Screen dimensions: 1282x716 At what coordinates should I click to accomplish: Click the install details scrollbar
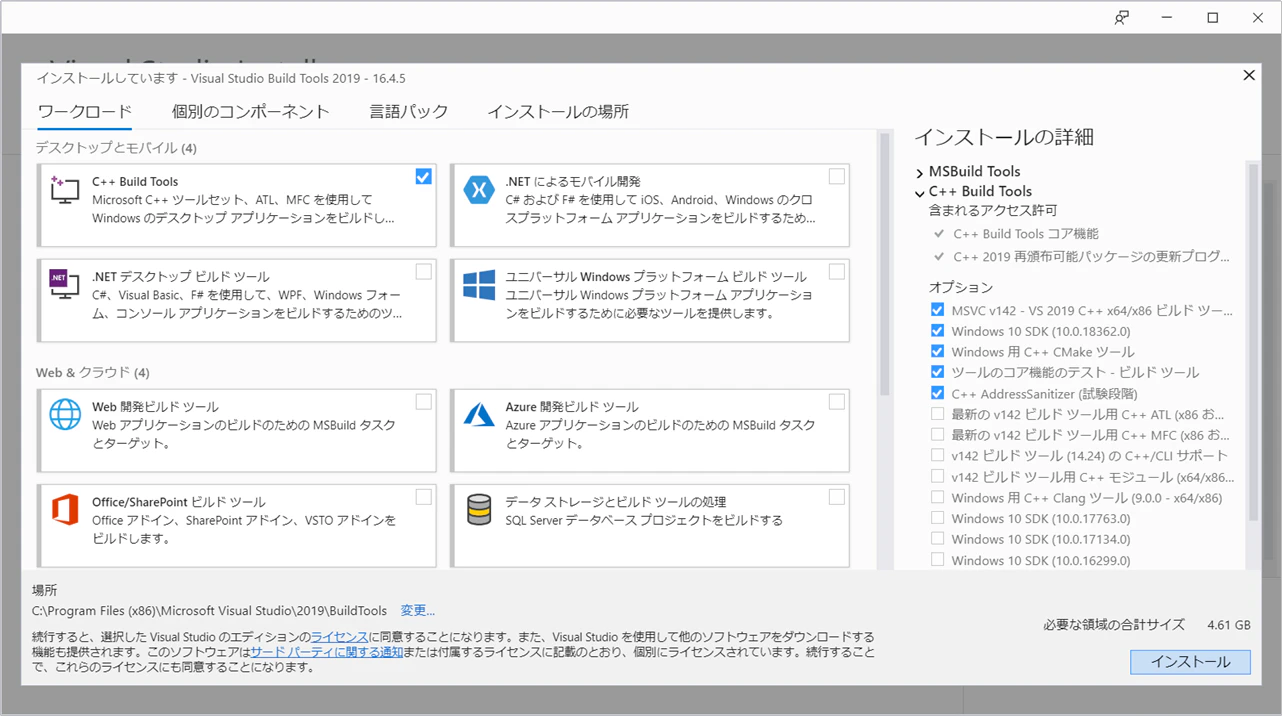(x=1254, y=340)
